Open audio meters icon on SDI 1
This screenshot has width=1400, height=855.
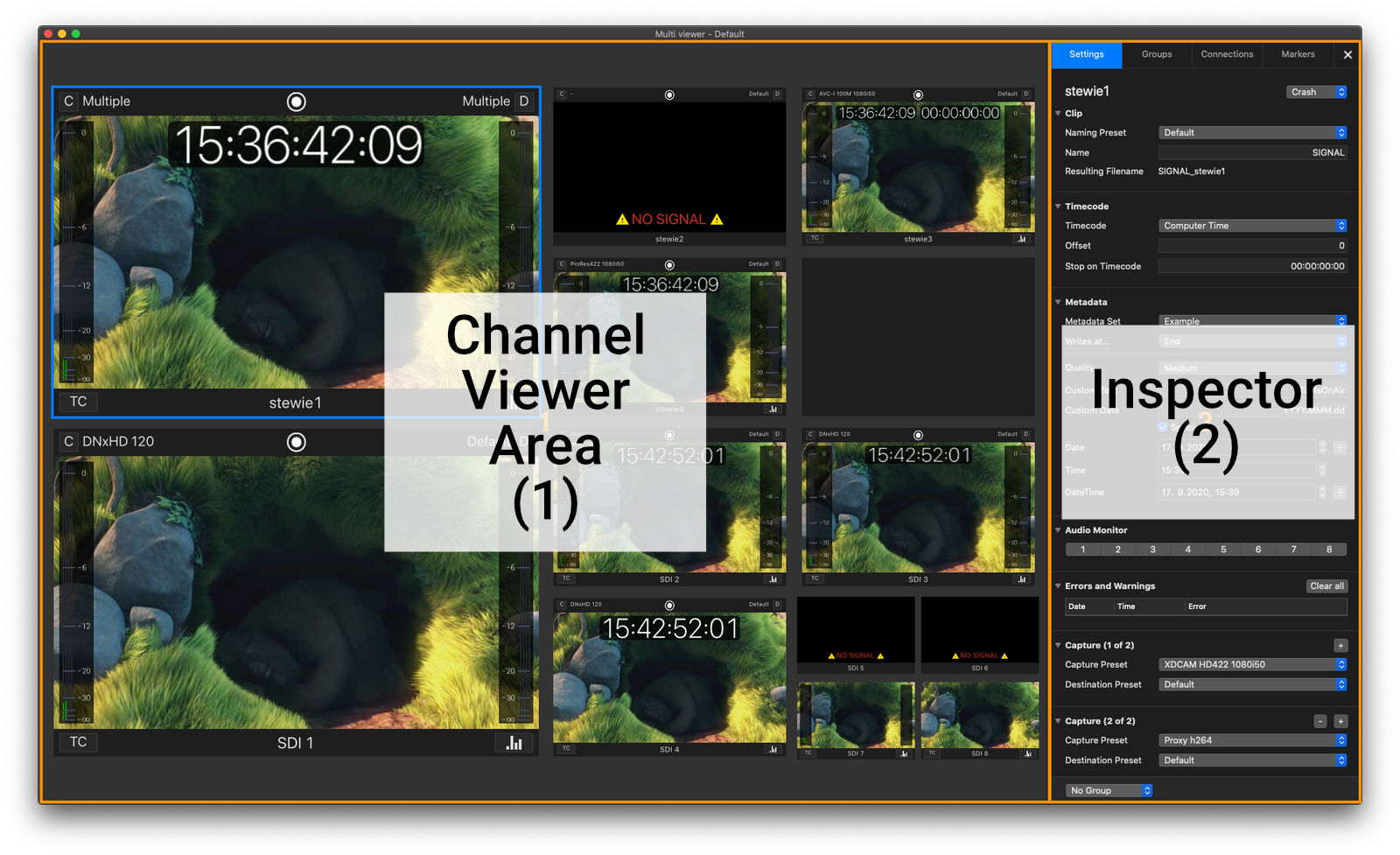[x=514, y=743]
